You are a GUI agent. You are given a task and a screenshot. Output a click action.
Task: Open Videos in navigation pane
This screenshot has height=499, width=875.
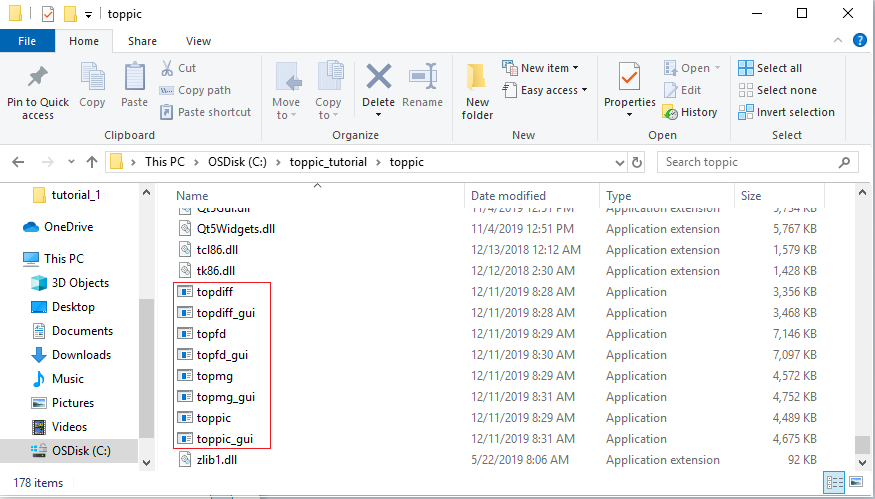[x=59, y=427]
